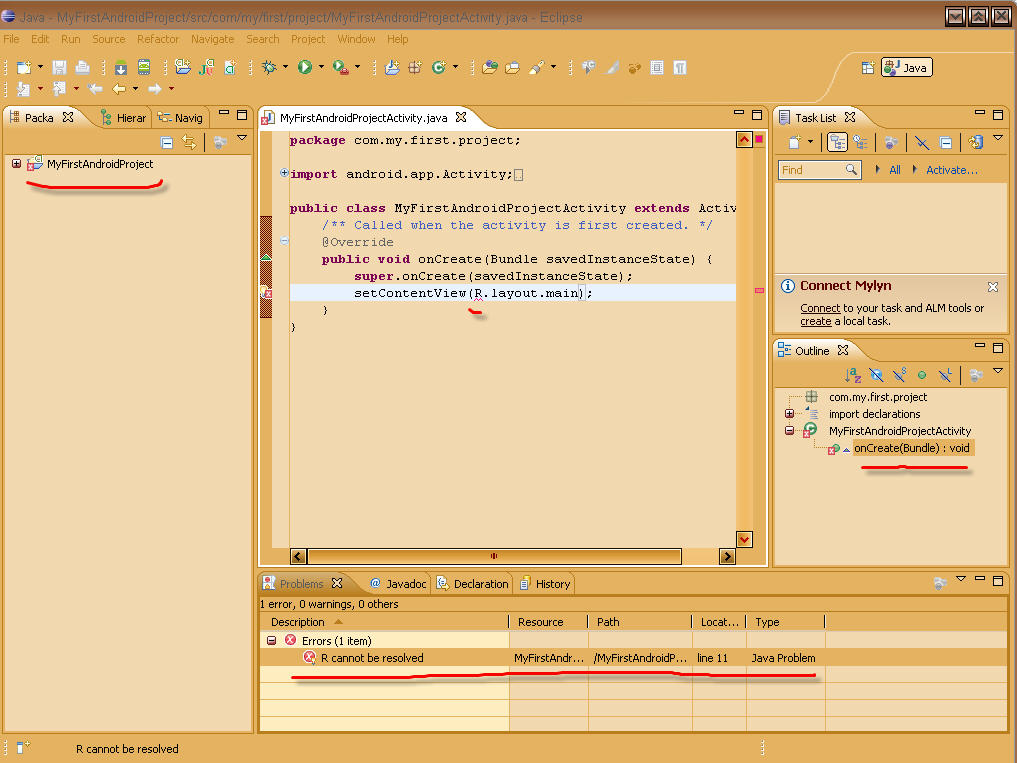Toggle Hide Static Members in Outline
The height and width of the screenshot is (763, 1017).
[899, 375]
